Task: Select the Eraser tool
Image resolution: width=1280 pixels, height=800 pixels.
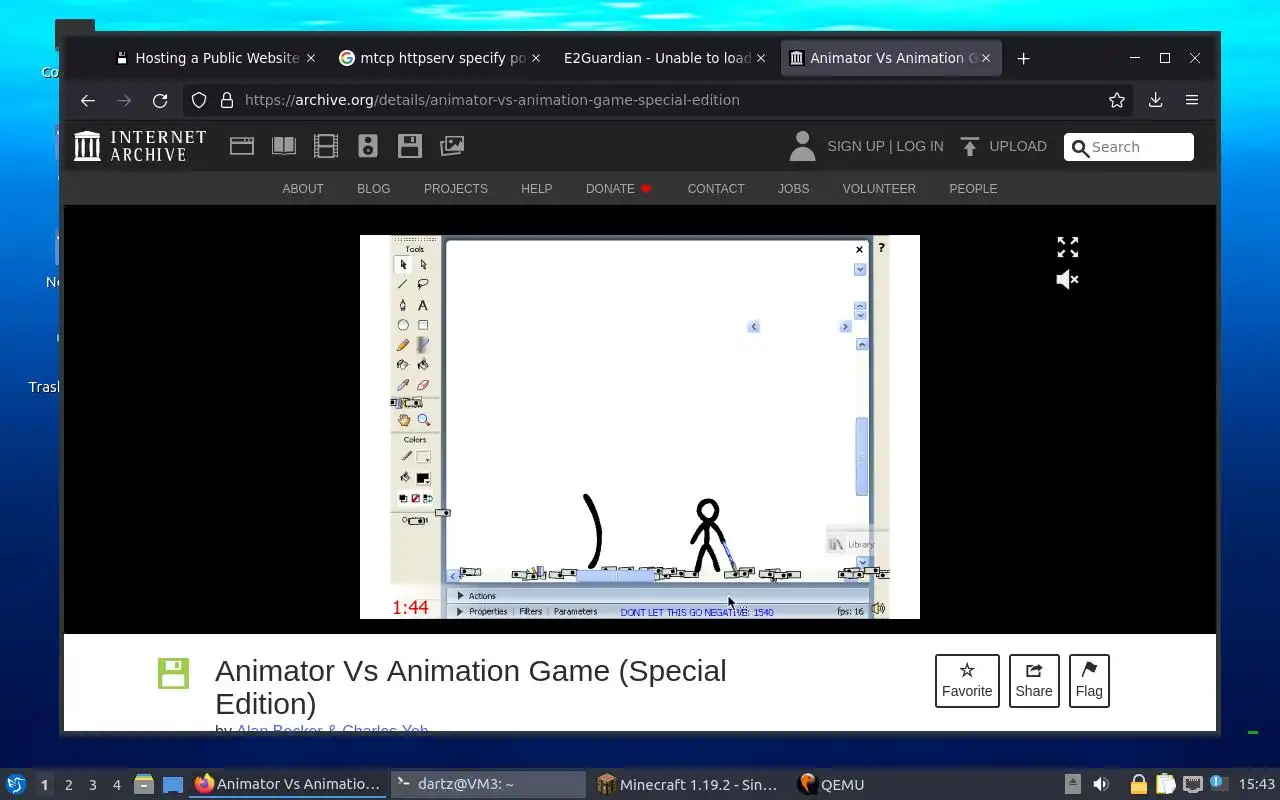Action: point(423,385)
